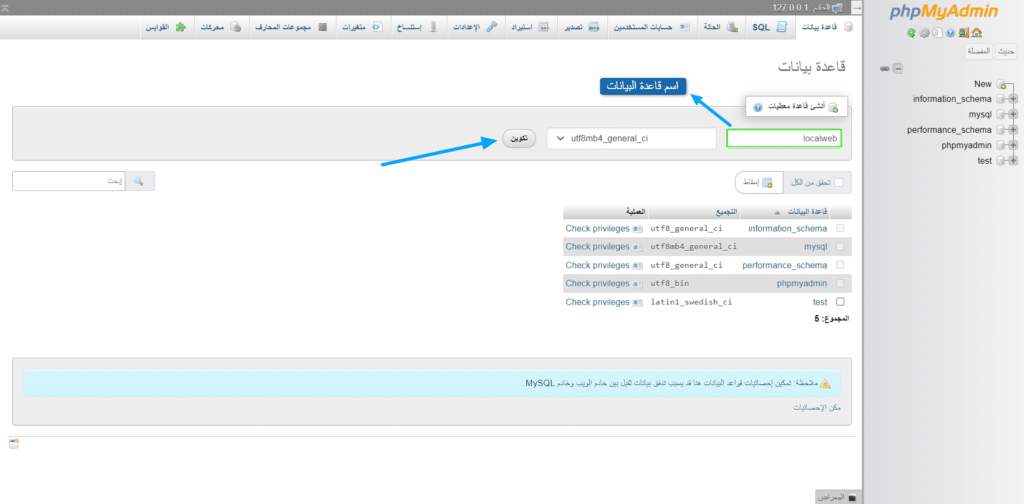Click the enable statistics link
Screen dimensions: 1024x504
click(817, 407)
